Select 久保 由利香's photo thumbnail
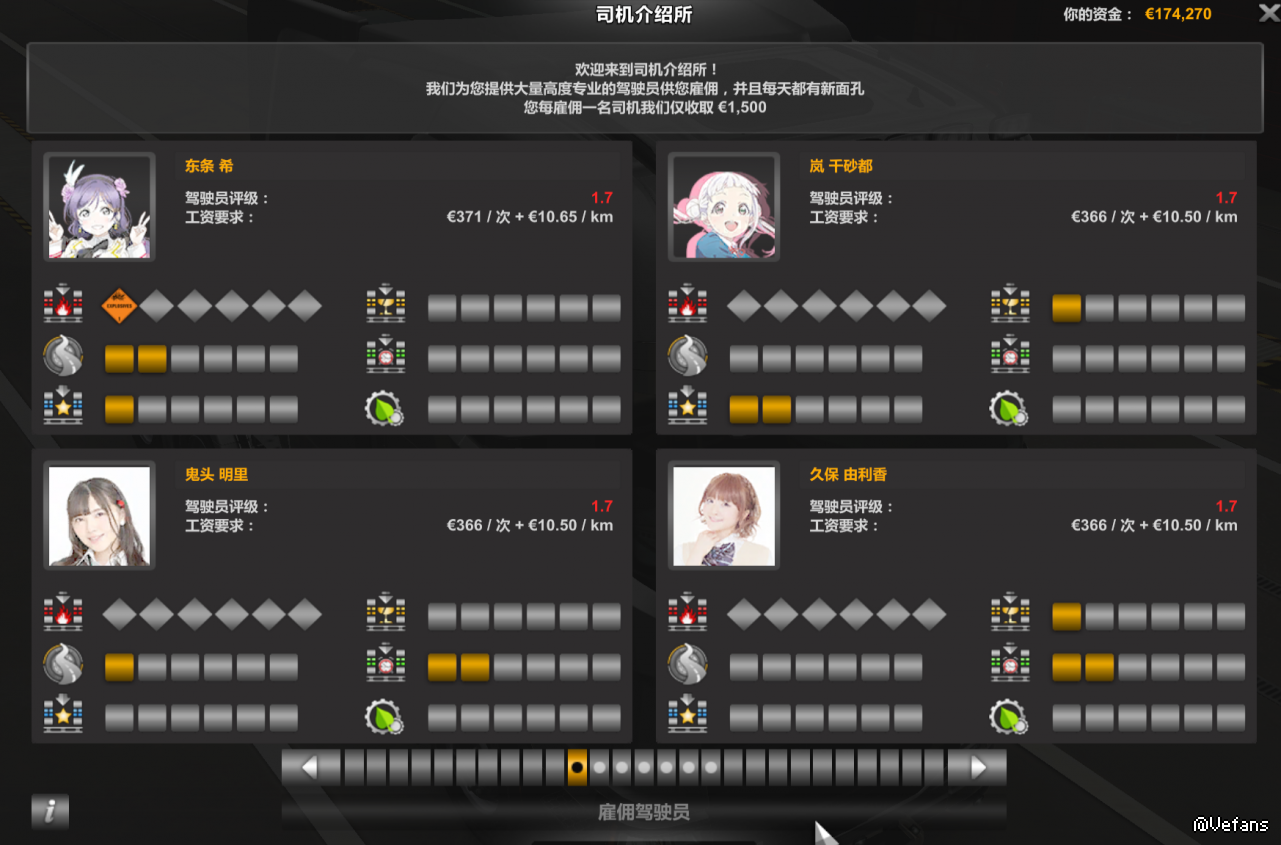Screen dimensions: 1281x845 724,515
